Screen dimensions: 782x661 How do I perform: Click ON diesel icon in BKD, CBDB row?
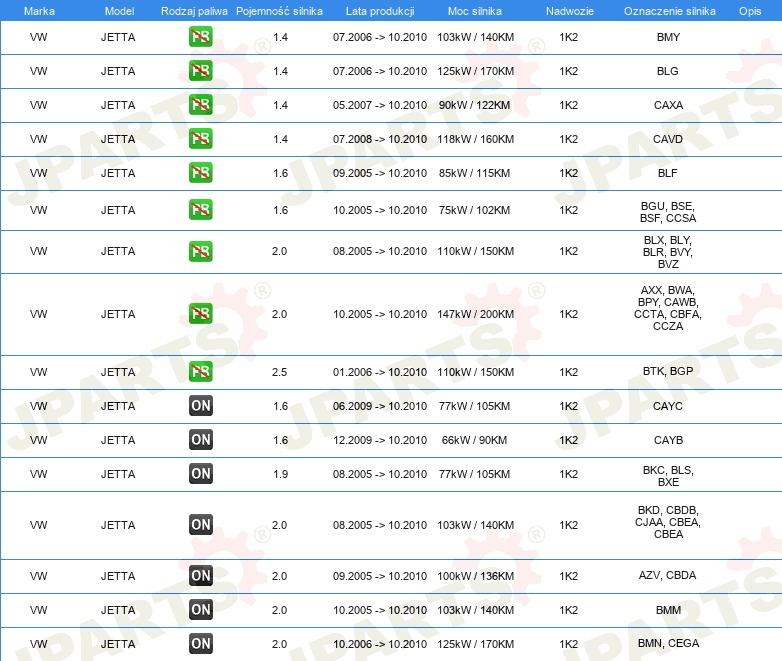coord(200,525)
